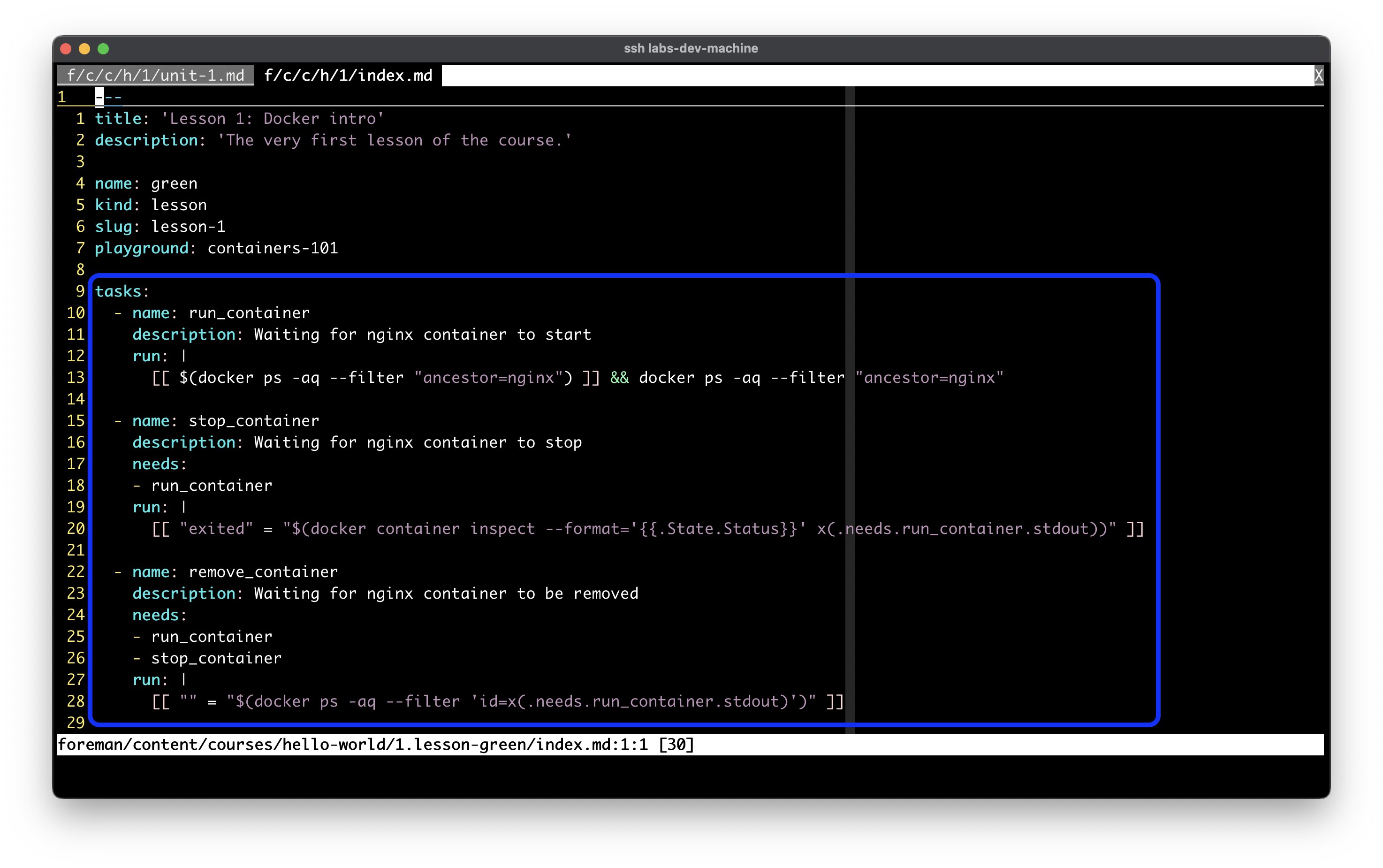Click relative line number 21 in gutter
This screenshot has height=868, width=1383.
75,550
